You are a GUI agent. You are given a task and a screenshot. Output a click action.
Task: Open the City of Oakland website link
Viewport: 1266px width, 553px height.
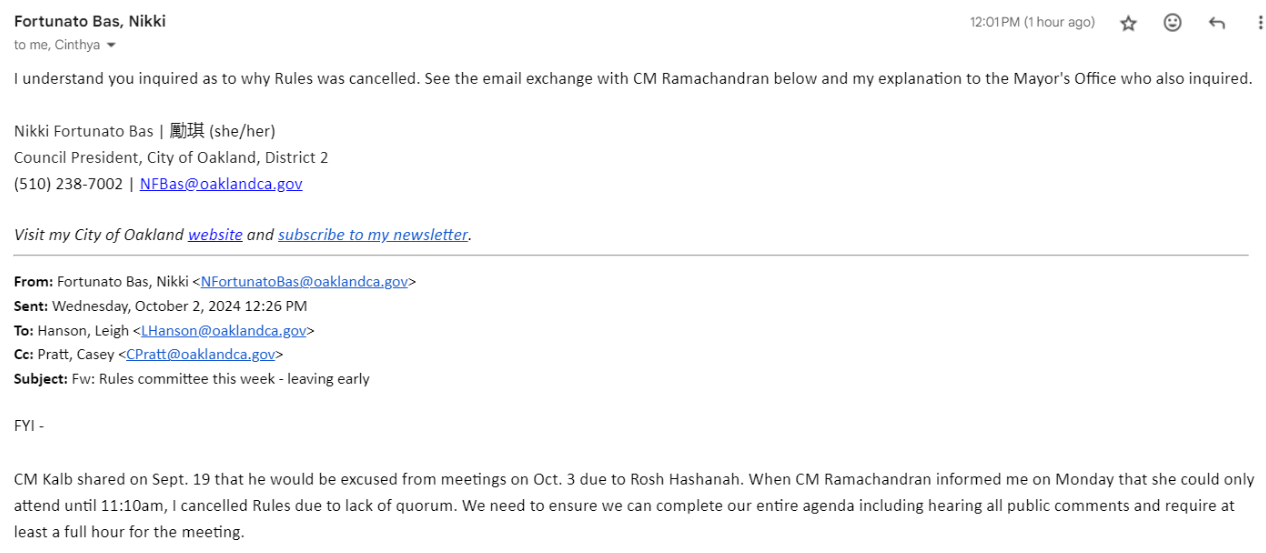pos(215,235)
